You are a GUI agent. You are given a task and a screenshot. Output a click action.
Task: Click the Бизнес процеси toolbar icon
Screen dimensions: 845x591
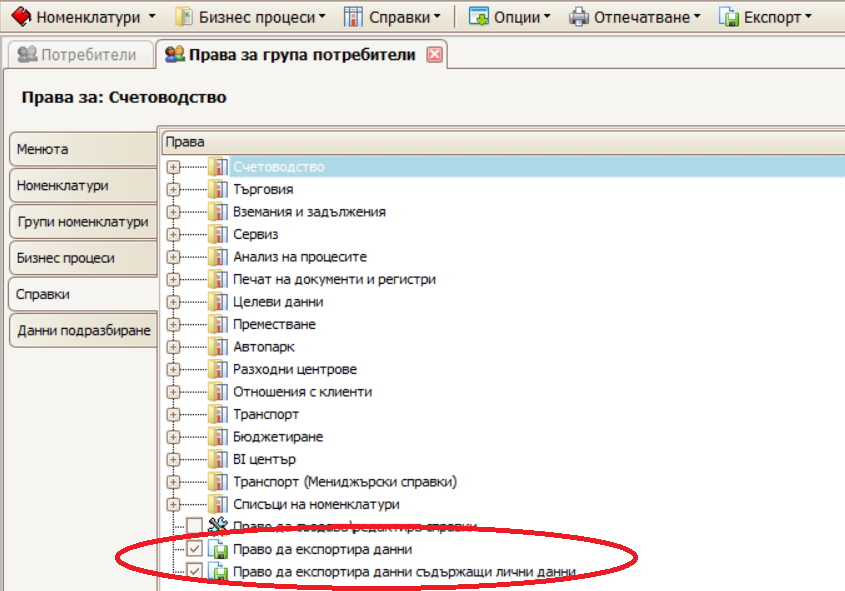tap(184, 17)
